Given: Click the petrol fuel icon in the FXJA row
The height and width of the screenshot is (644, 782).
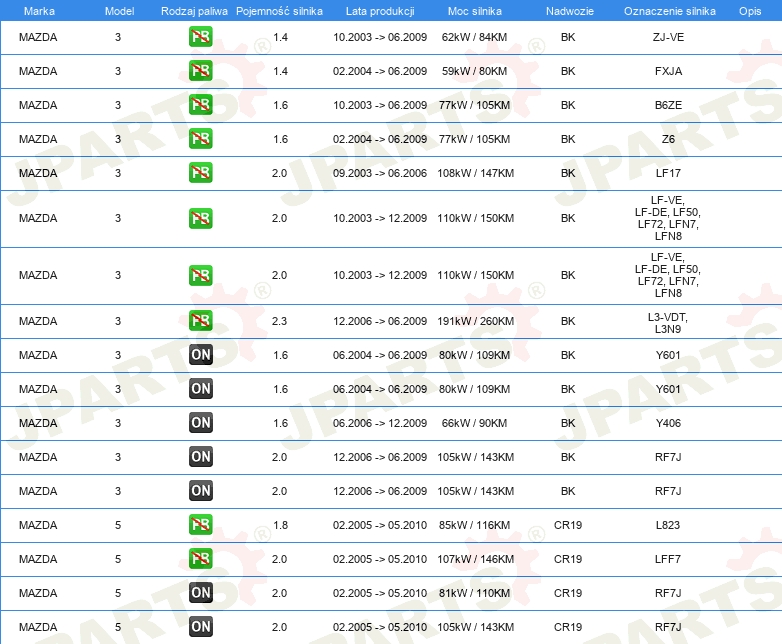Looking at the screenshot, I should [200, 71].
